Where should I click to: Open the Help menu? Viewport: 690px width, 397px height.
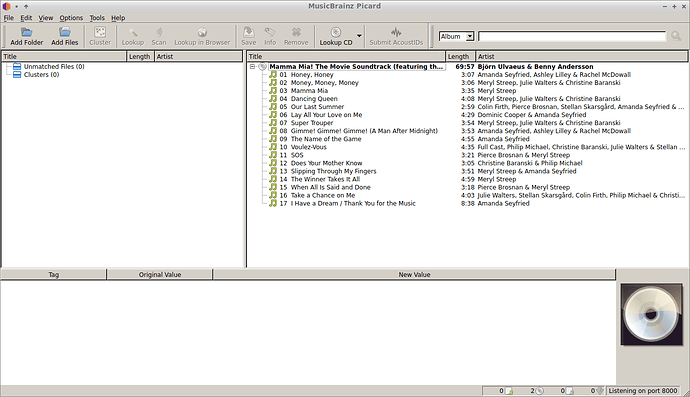coord(118,18)
